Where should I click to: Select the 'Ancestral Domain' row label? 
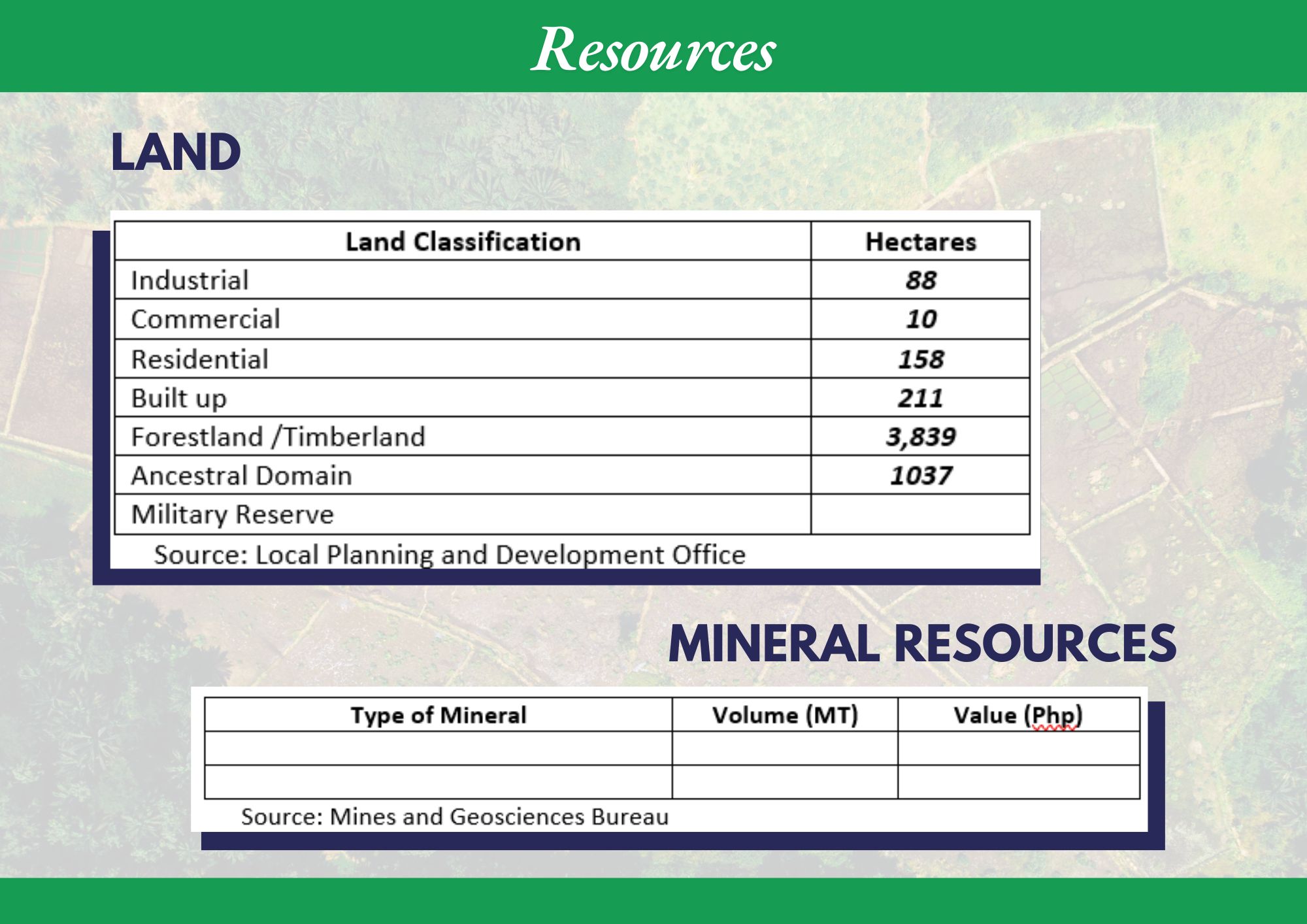[241, 476]
